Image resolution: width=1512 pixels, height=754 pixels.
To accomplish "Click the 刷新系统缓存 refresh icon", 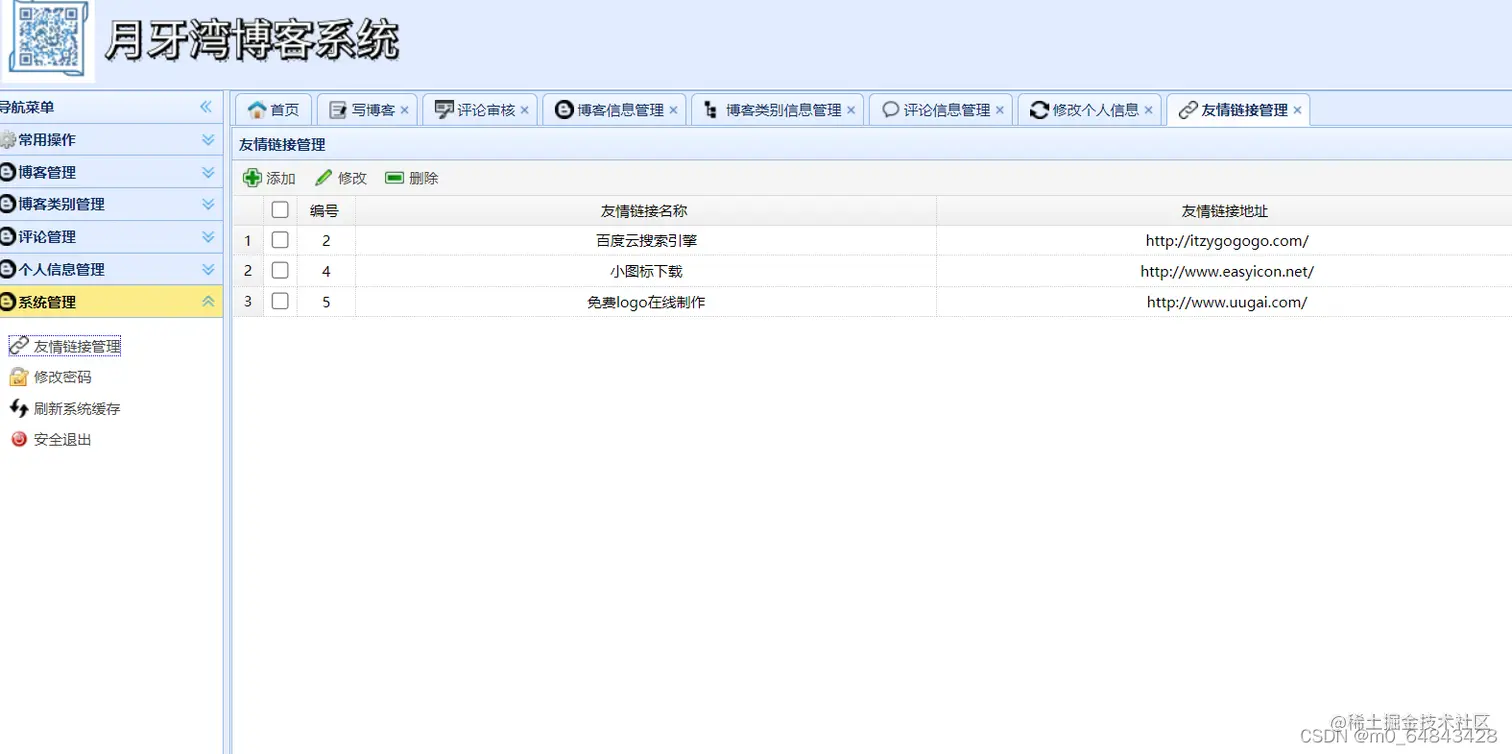I will (x=18, y=408).
